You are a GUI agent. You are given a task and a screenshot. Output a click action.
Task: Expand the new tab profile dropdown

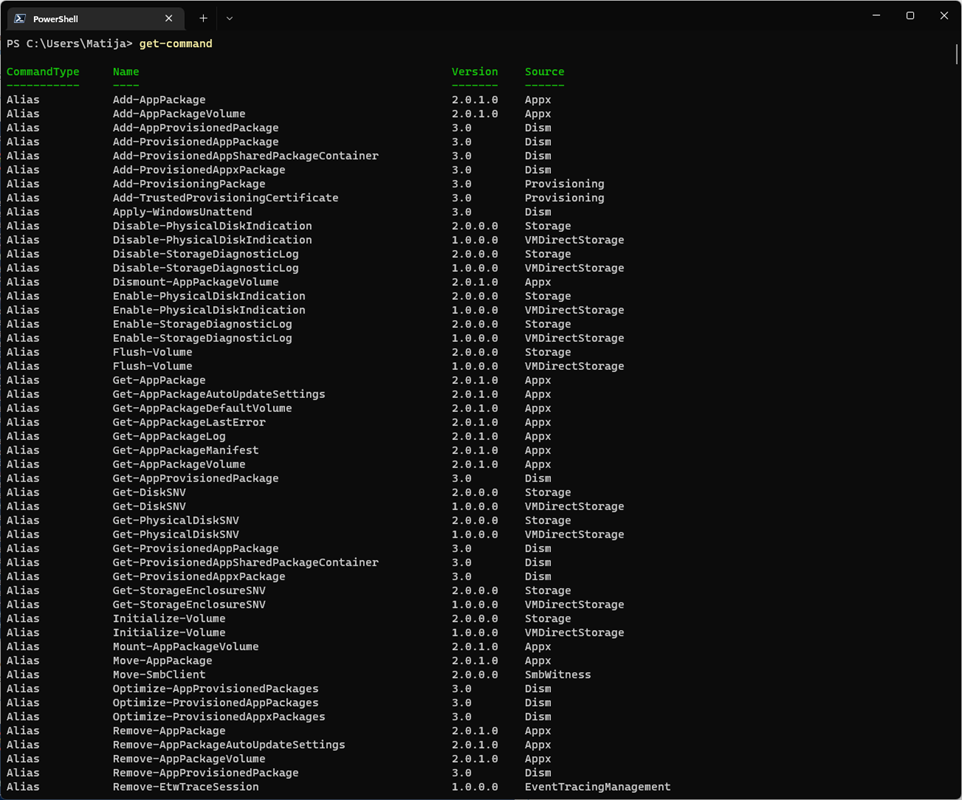[229, 18]
